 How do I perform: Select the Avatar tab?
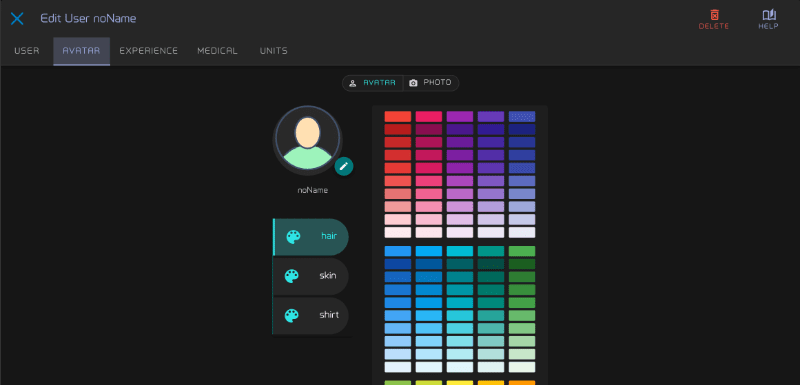[x=81, y=51]
